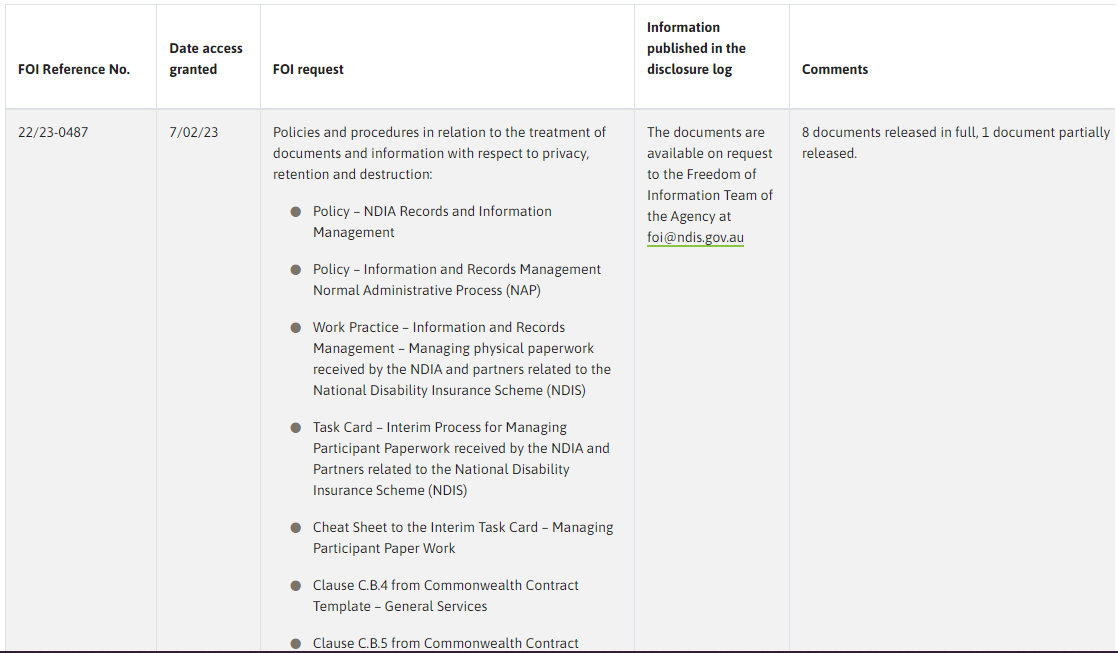Select Information published in the disclosure log header
Image resolution: width=1118 pixels, height=653 pixels.
pyautogui.click(x=697, y=48)
